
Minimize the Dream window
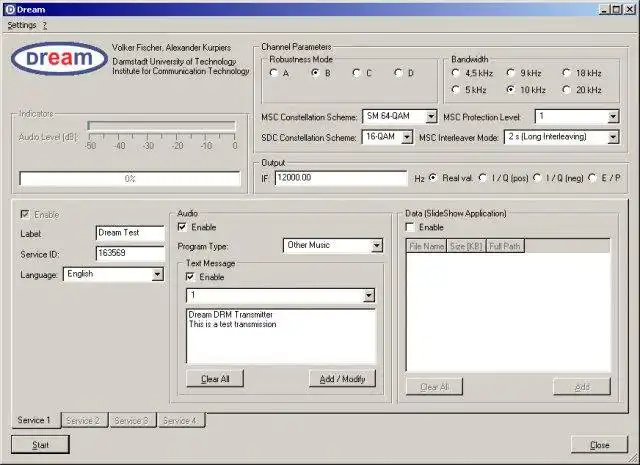pos(604,9)
